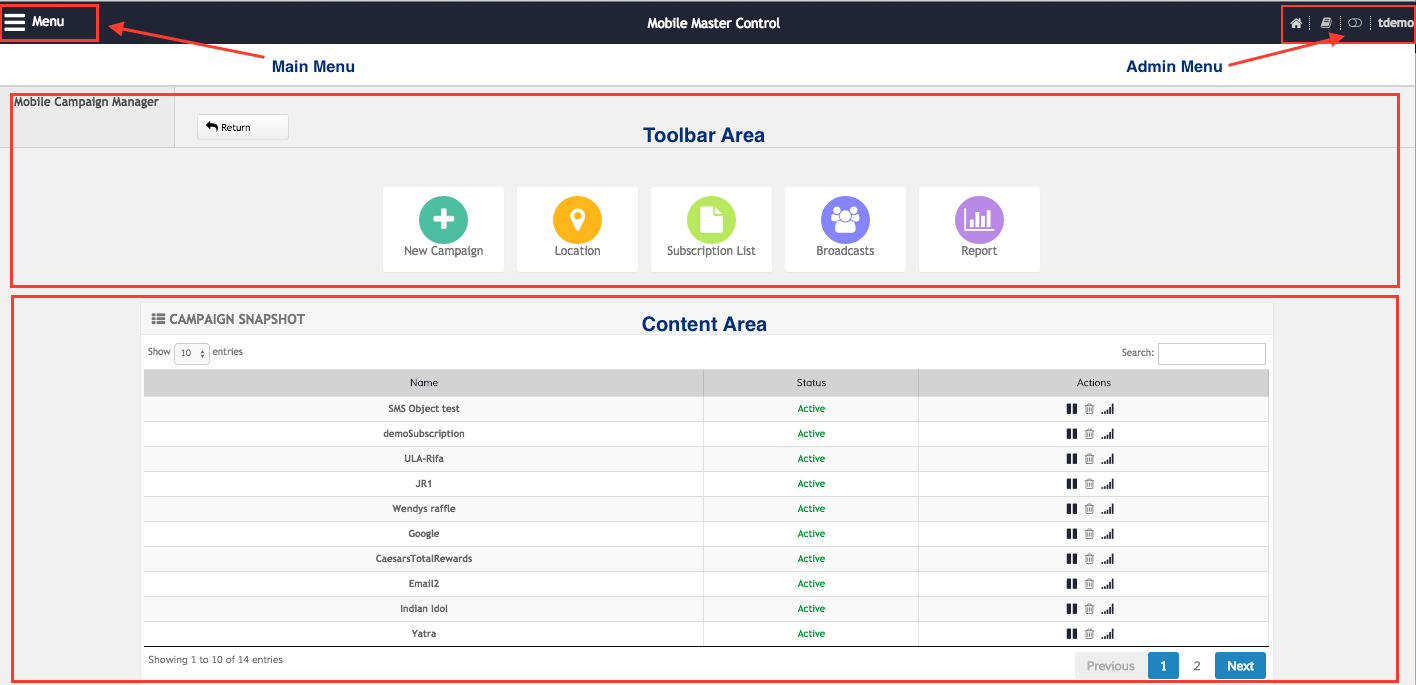Screen dimensions: 1416x685
Task: Click the home icon in admin menu
Action: 1296,23
